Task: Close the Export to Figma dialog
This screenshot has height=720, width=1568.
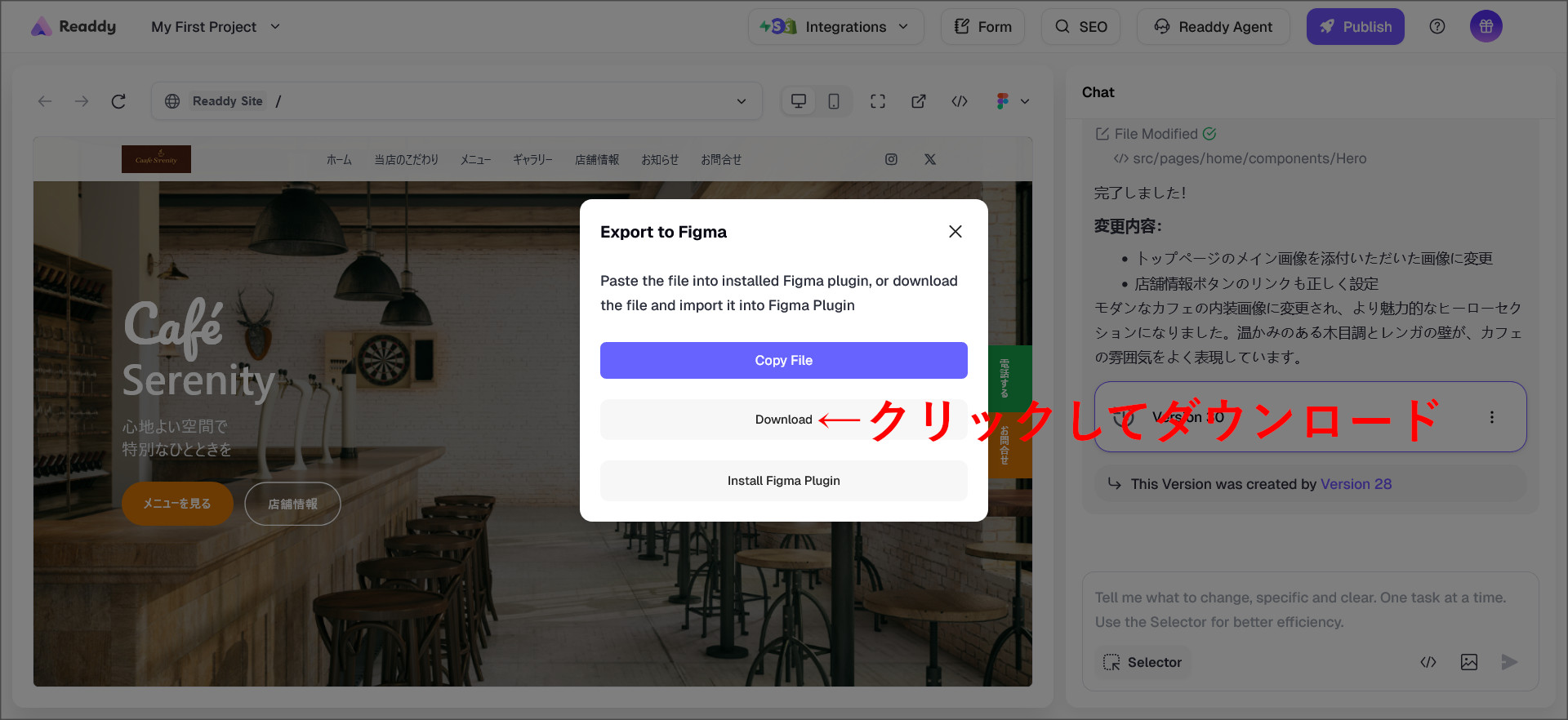Action: point(955,232)
